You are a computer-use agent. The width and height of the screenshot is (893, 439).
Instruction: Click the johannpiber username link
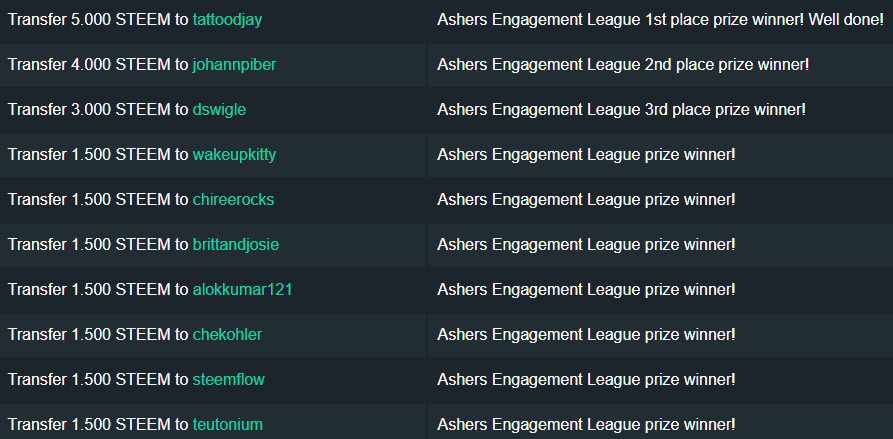coord(234,64)
